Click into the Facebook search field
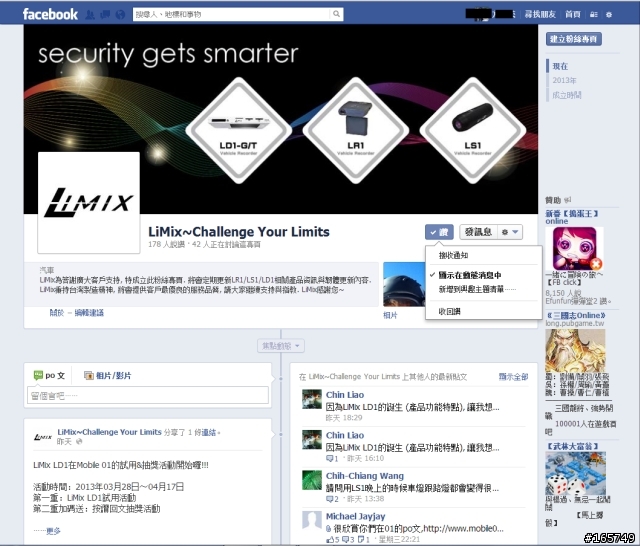640x546 pixels. tap(231, 14)
